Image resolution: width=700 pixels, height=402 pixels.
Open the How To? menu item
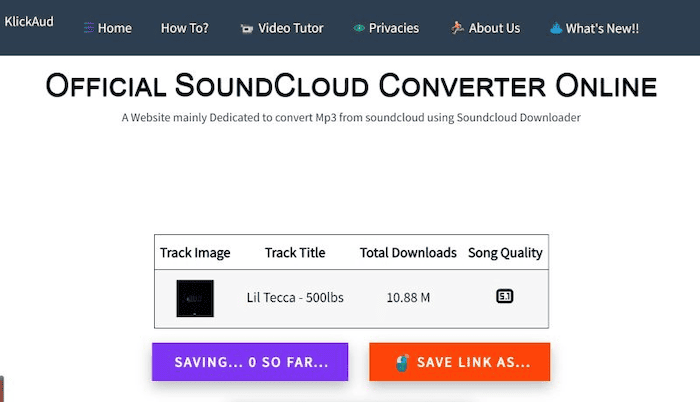(x=184, y=28)
